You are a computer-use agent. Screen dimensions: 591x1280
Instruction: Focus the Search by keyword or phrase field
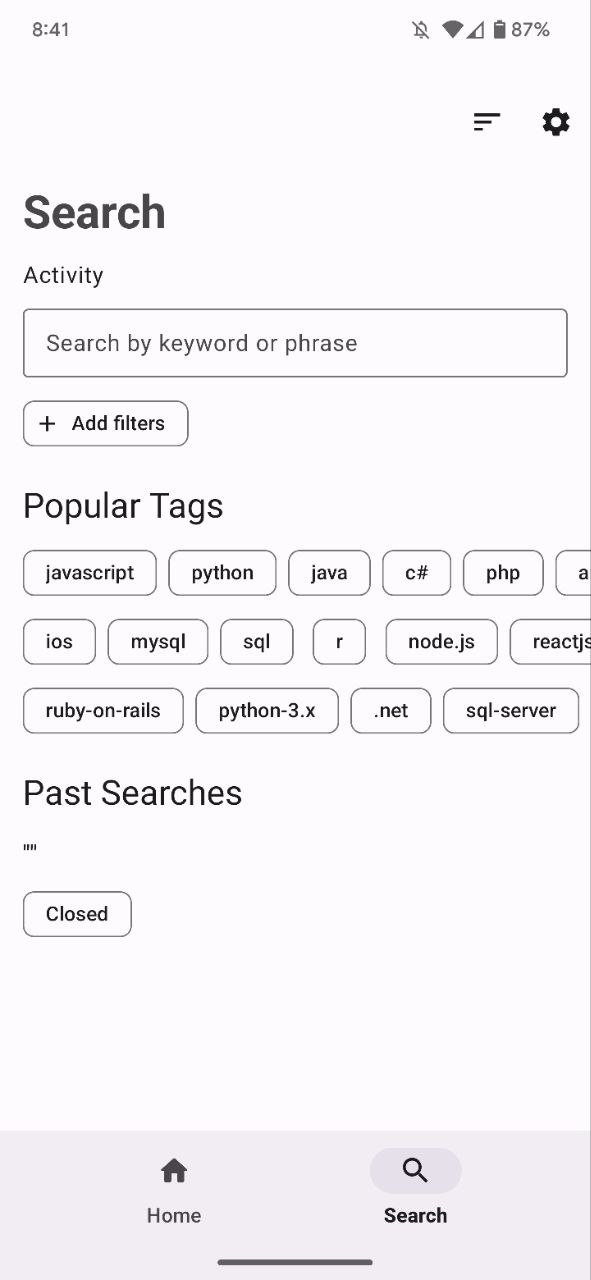tap(295, 343)
